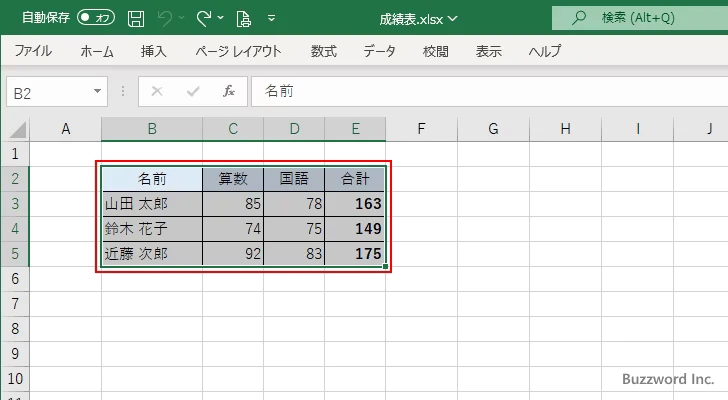
Task: Click the search magnifier icon
Action: 578,18
